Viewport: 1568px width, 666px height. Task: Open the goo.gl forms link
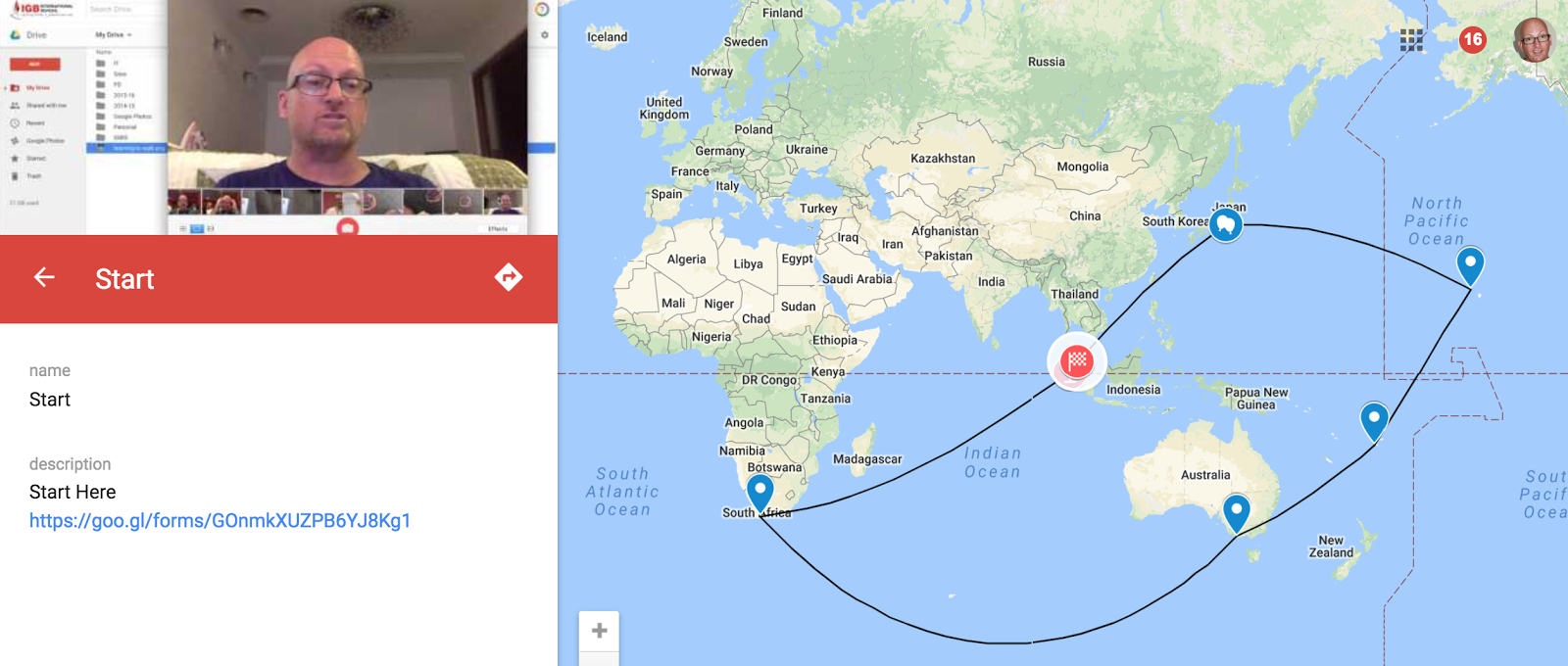220,520
